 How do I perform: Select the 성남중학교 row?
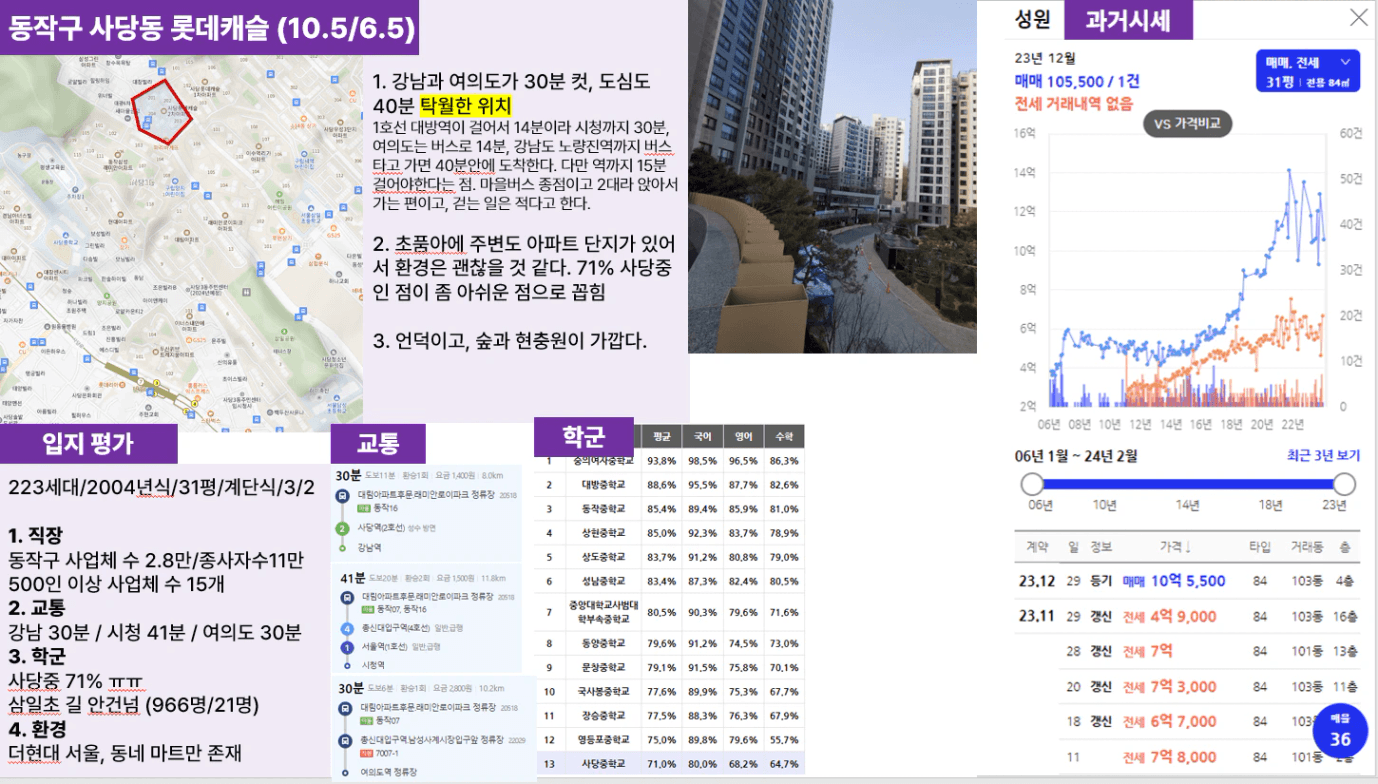[669, 581]
